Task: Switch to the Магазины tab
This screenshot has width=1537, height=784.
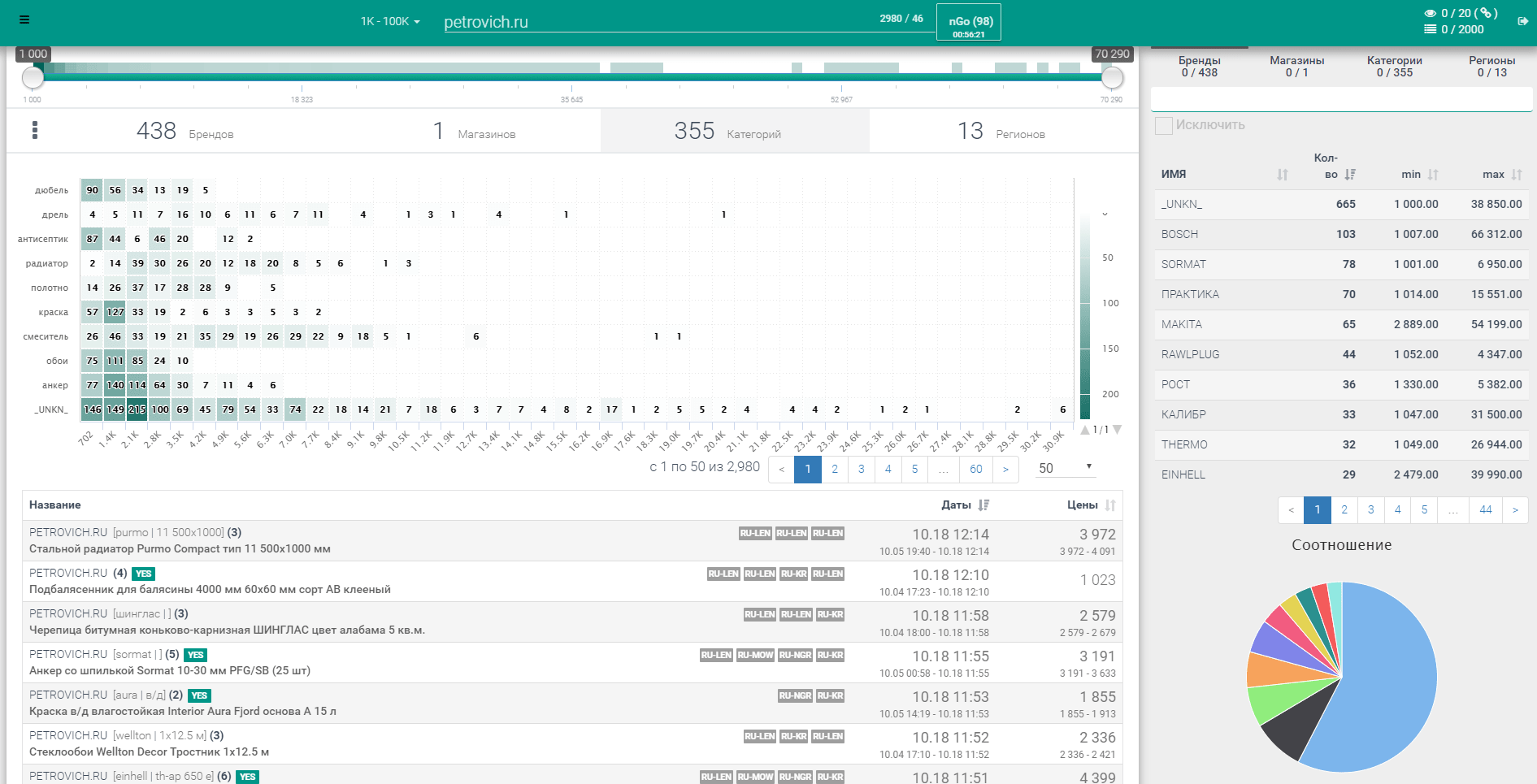Action: click(x=1296, y=66)
